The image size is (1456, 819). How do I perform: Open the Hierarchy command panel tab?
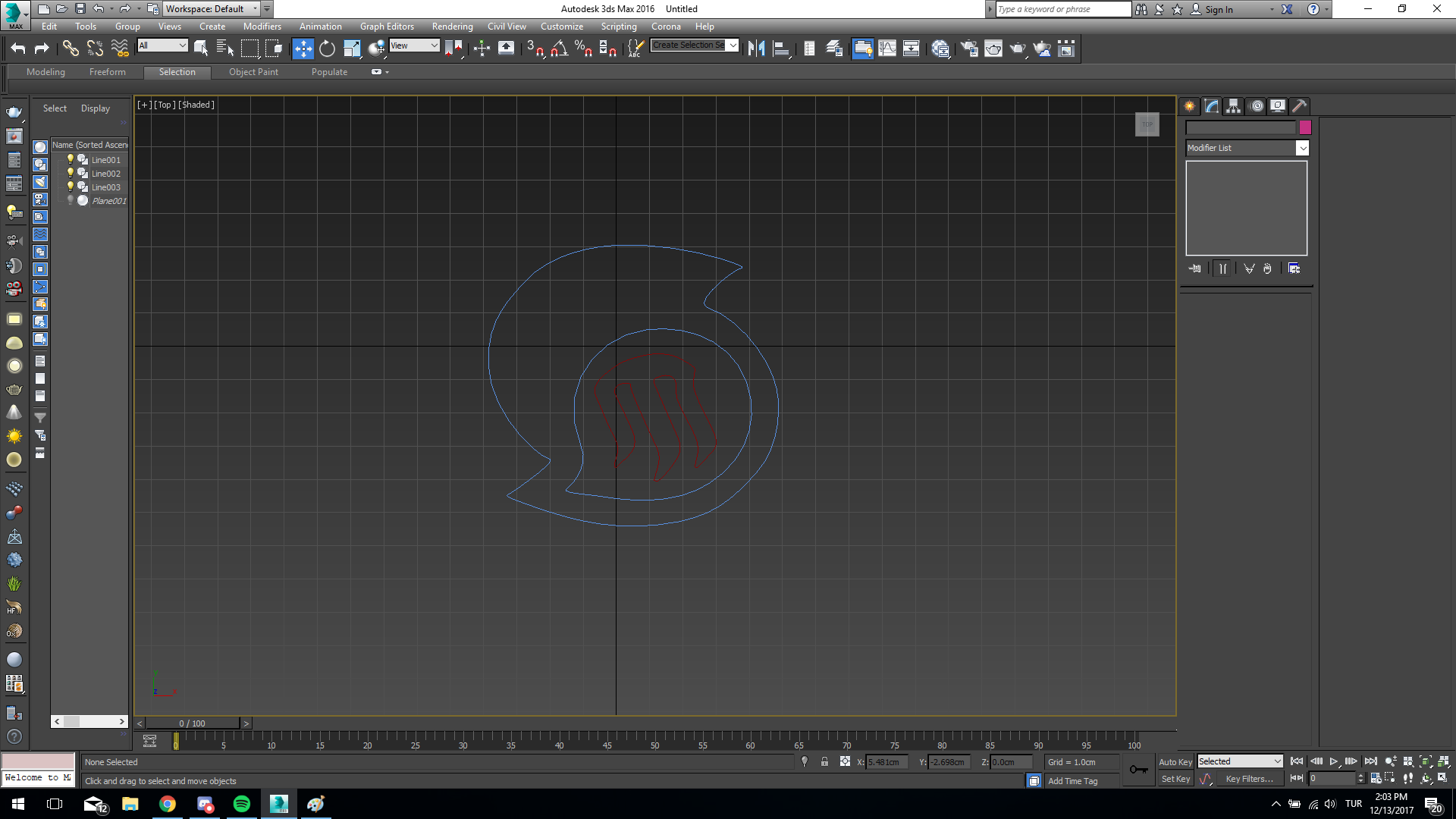tap(1234, 106)
